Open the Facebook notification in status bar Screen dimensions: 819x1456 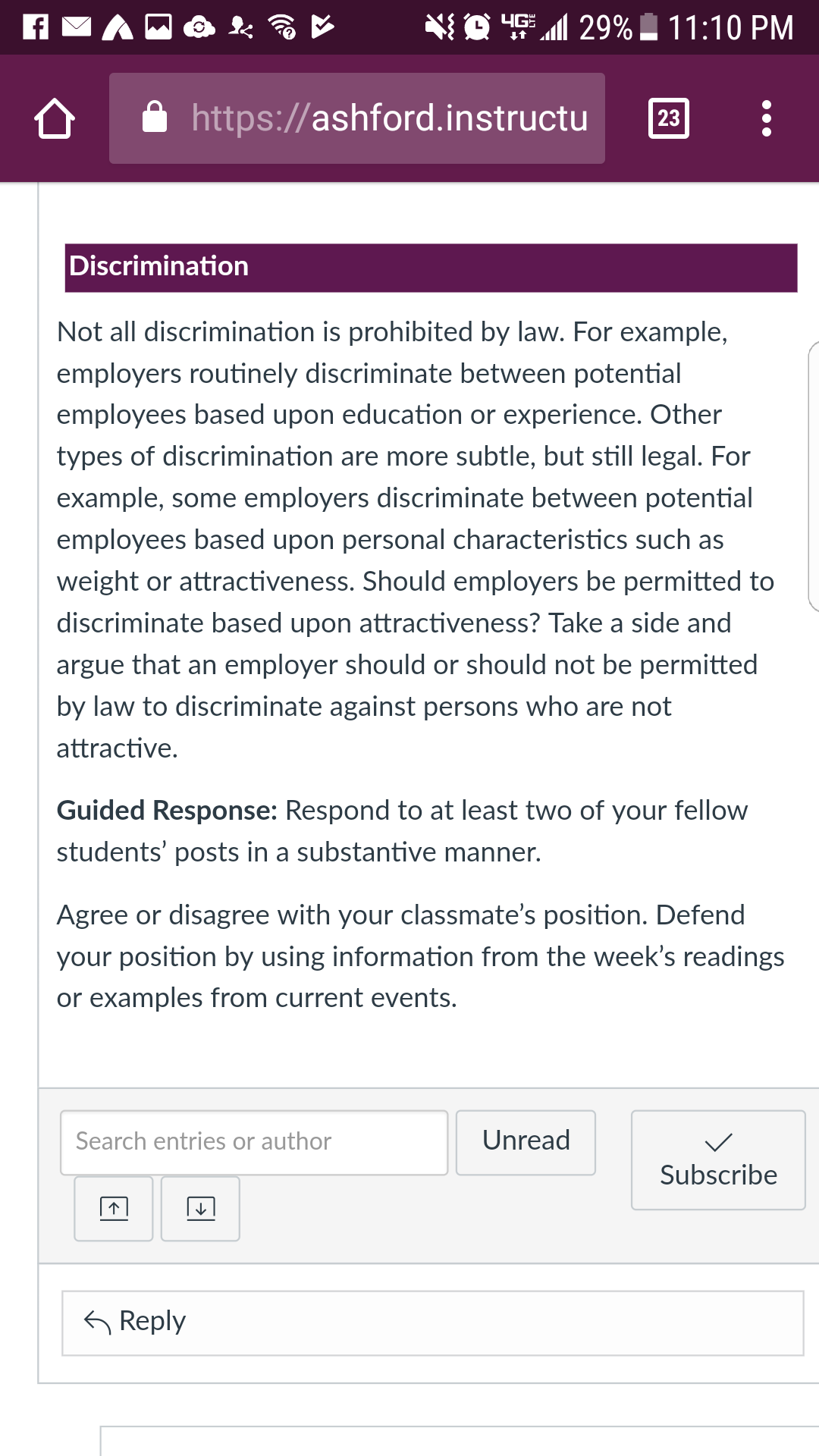[36, 27]
